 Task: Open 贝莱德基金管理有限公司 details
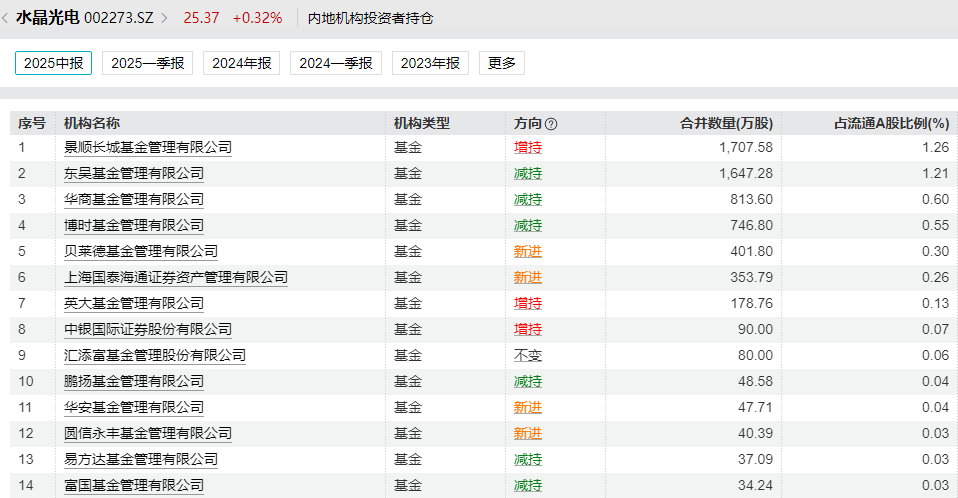pos(141,251)
